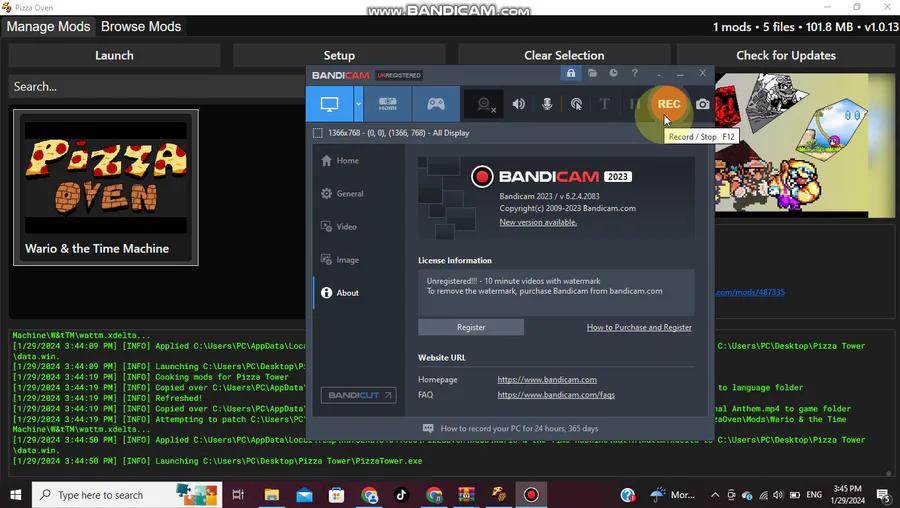The image size is (900, 508).
Task: Open Mail app from taskbar
Action: 304,495
